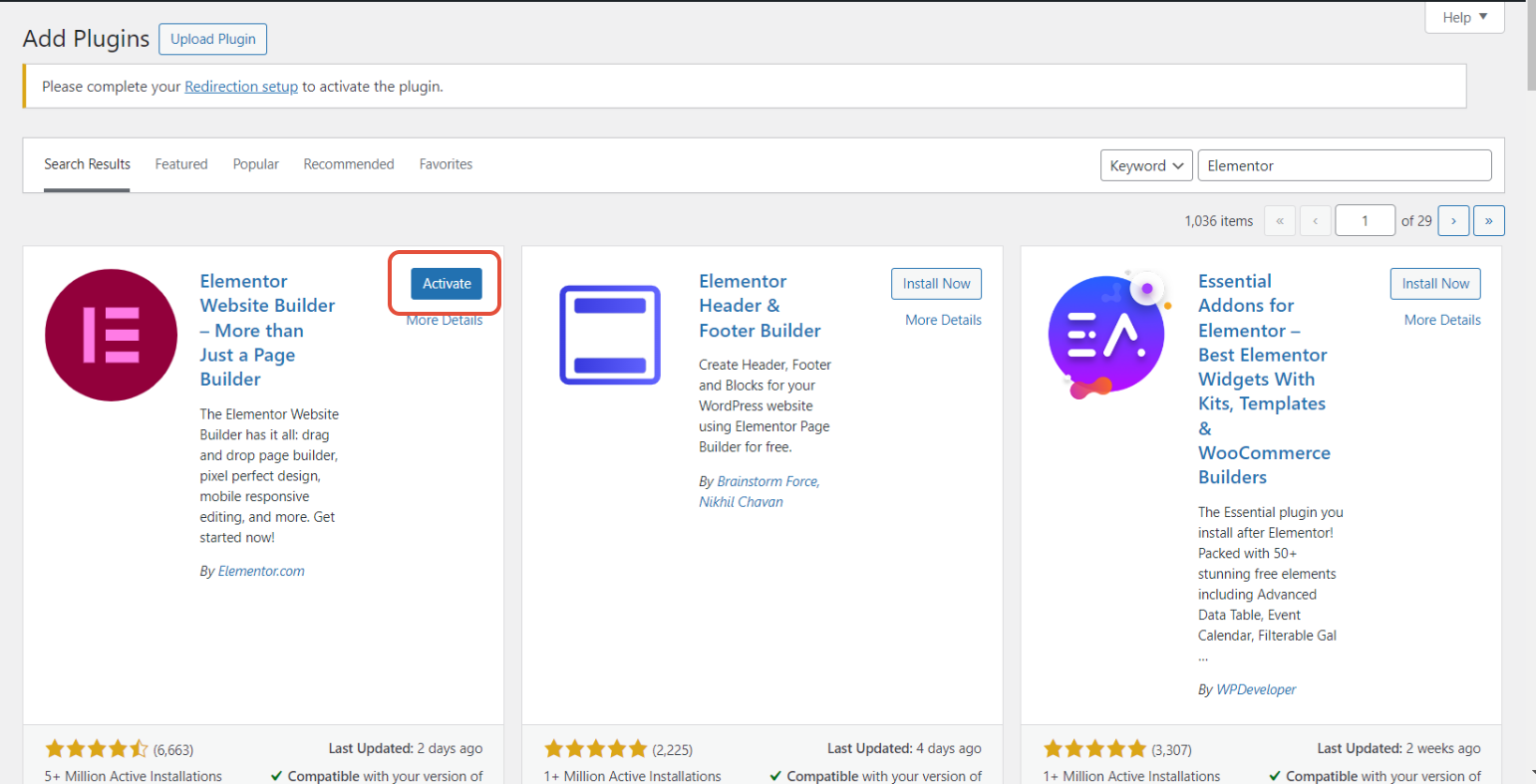Image resolution: width=1536 pixels, height=784 pixels.
Task: Click 'Last Updated: 2 weeks ago' text
Action: pos(1398,748)
